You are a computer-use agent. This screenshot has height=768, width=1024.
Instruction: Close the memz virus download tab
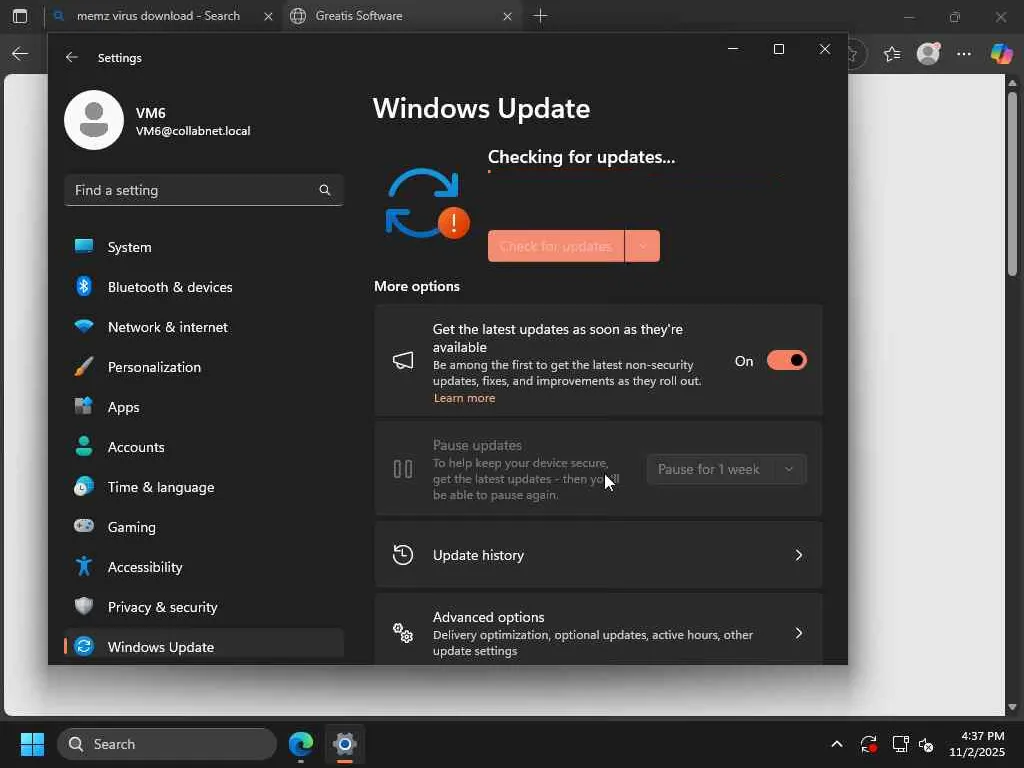(268, 16)
